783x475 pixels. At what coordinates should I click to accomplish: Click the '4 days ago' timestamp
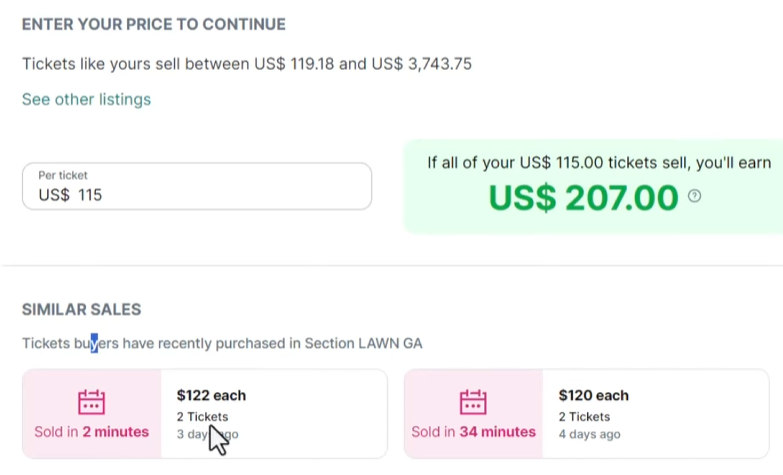(x=589, y=434)
